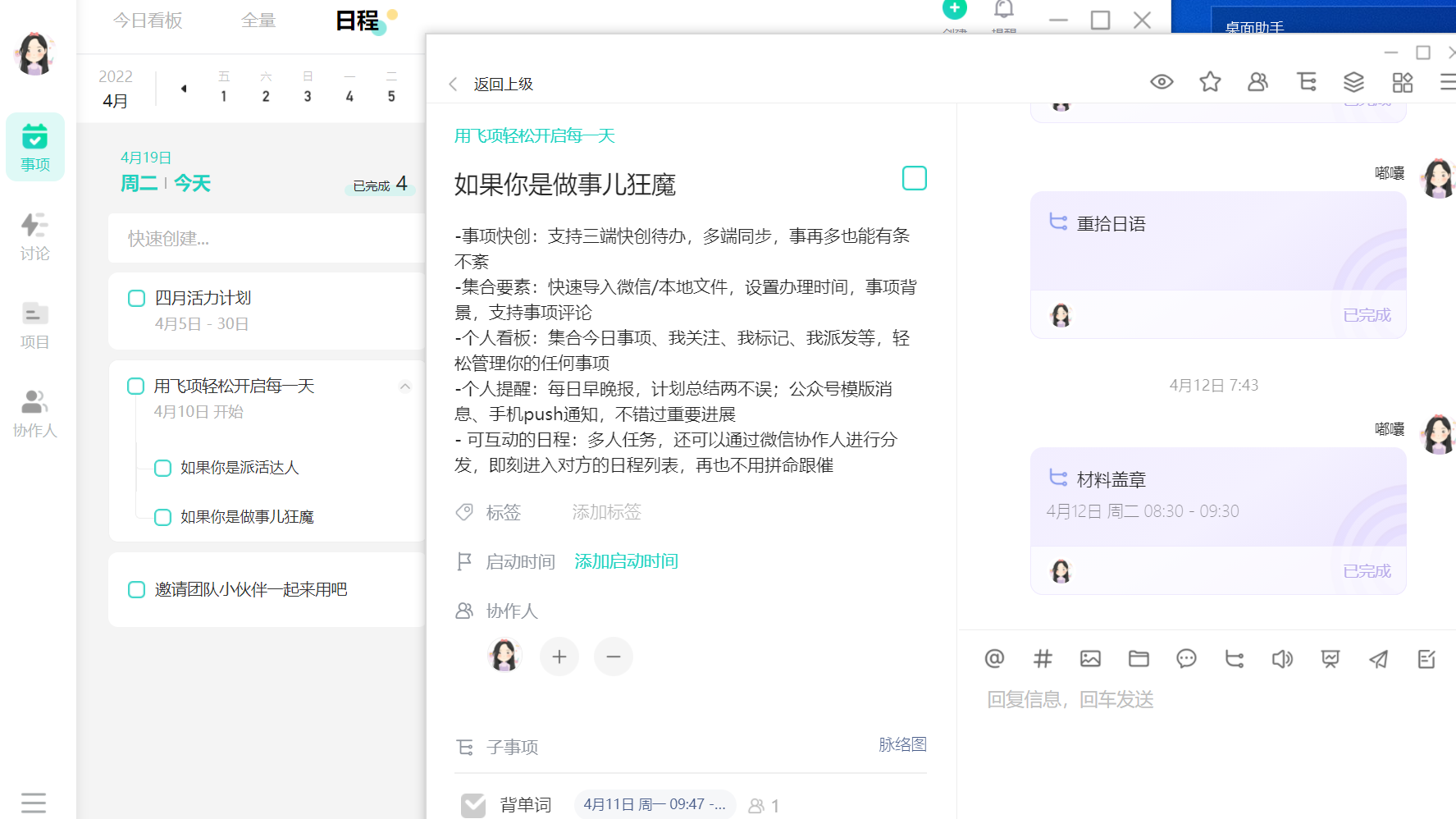This screenshot has width=1456, height=819.
Task: Remove a collaborator with the minus button
Action: click(x=614, y=657)
